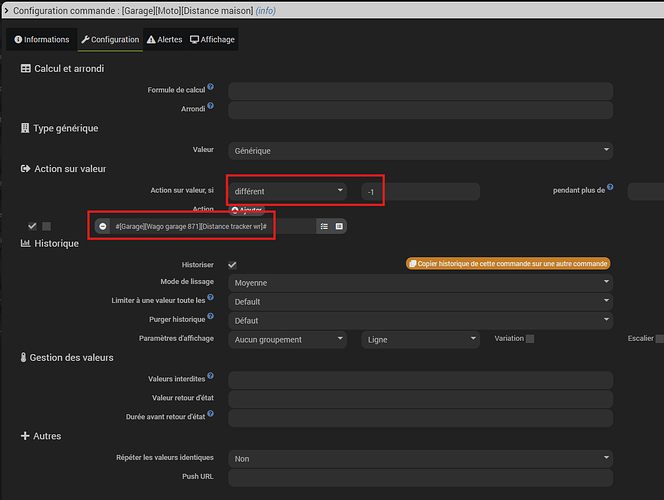
Task: Click Copier historique de cette commande button
Action: click(x=508, y=264)
